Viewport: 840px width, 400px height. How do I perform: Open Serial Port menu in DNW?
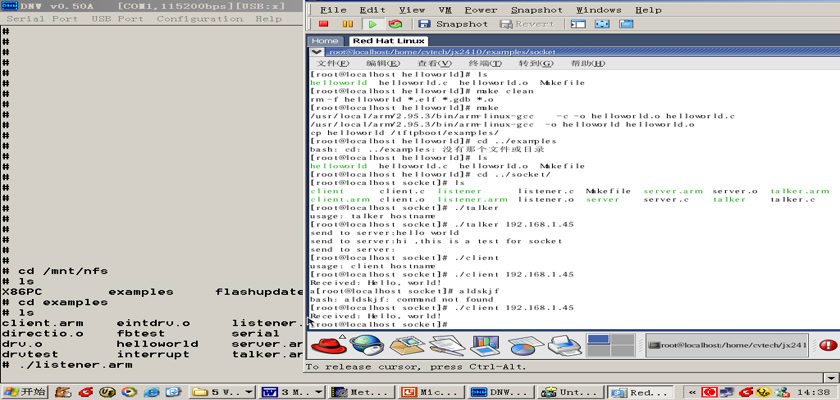click(40, 19)
